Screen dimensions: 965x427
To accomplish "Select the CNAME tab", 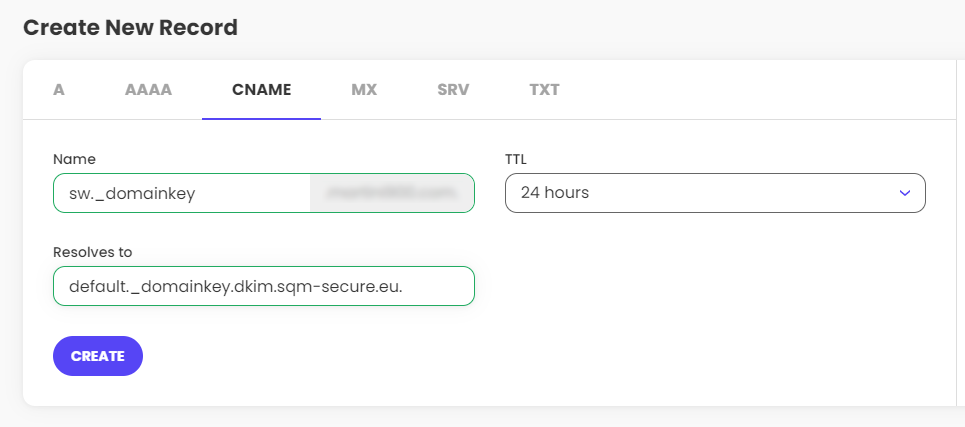I will 261,89.
